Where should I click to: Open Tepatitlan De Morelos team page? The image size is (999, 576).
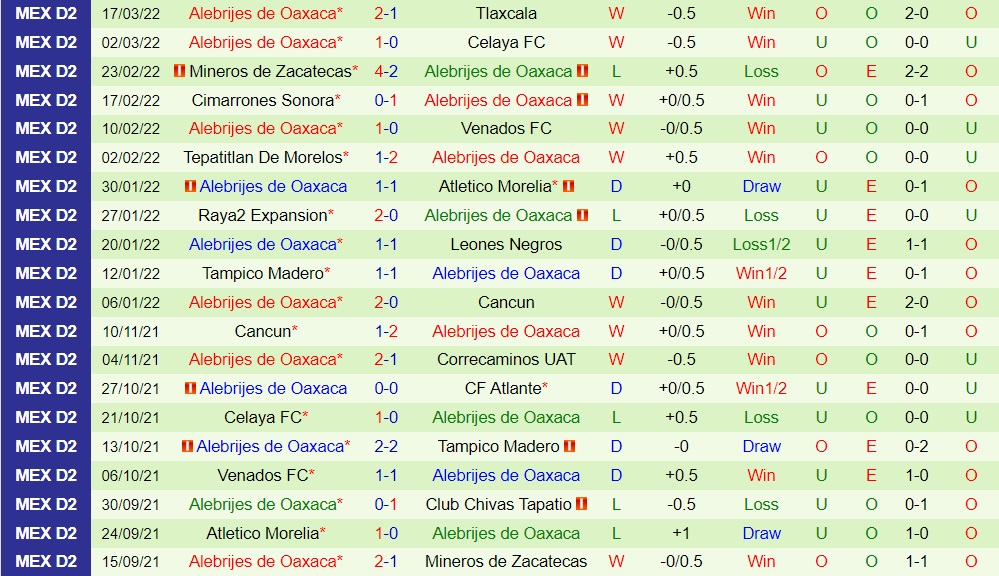tap(263, 158)
